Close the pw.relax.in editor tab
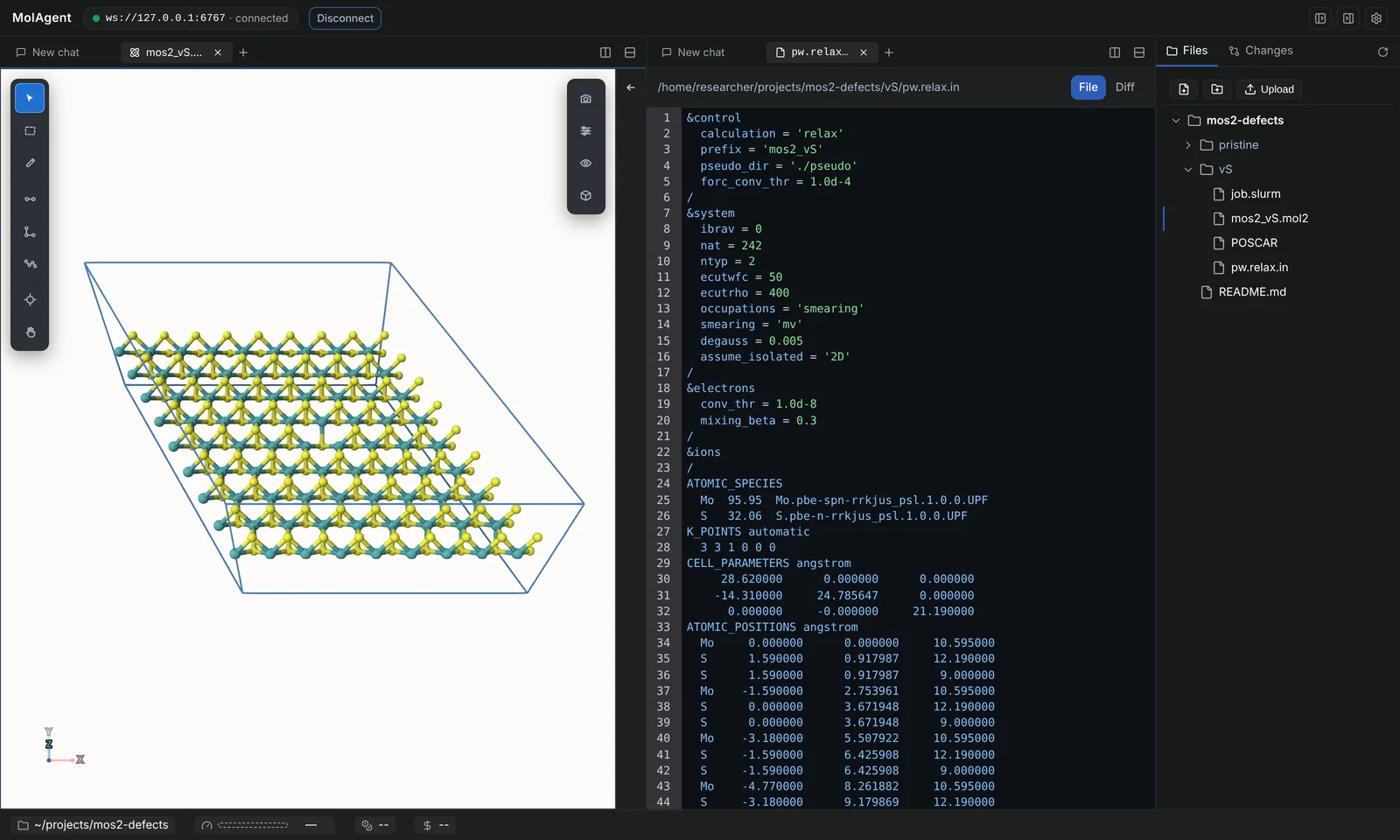 point(864,52)
